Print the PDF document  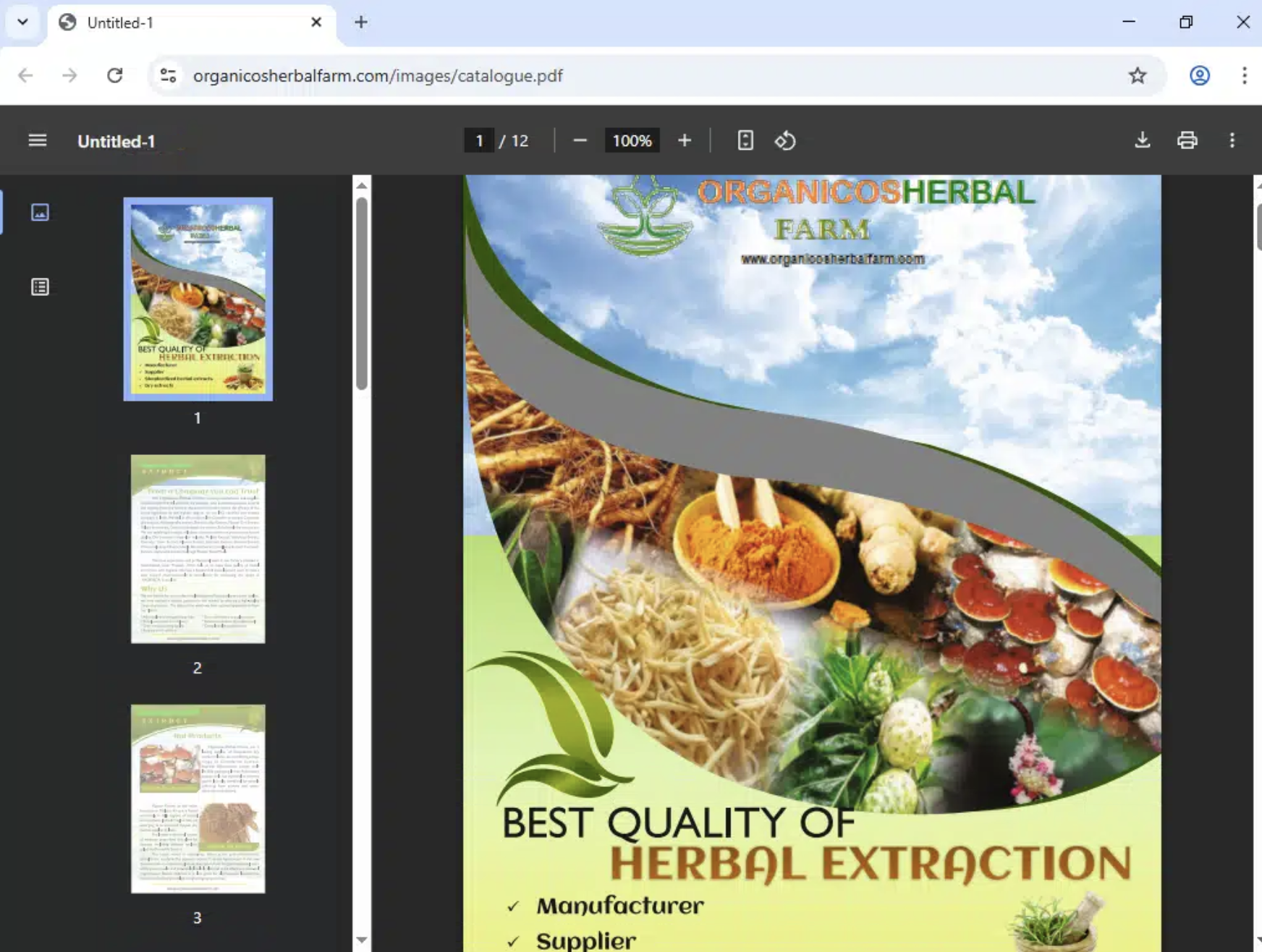[1187, 140]
